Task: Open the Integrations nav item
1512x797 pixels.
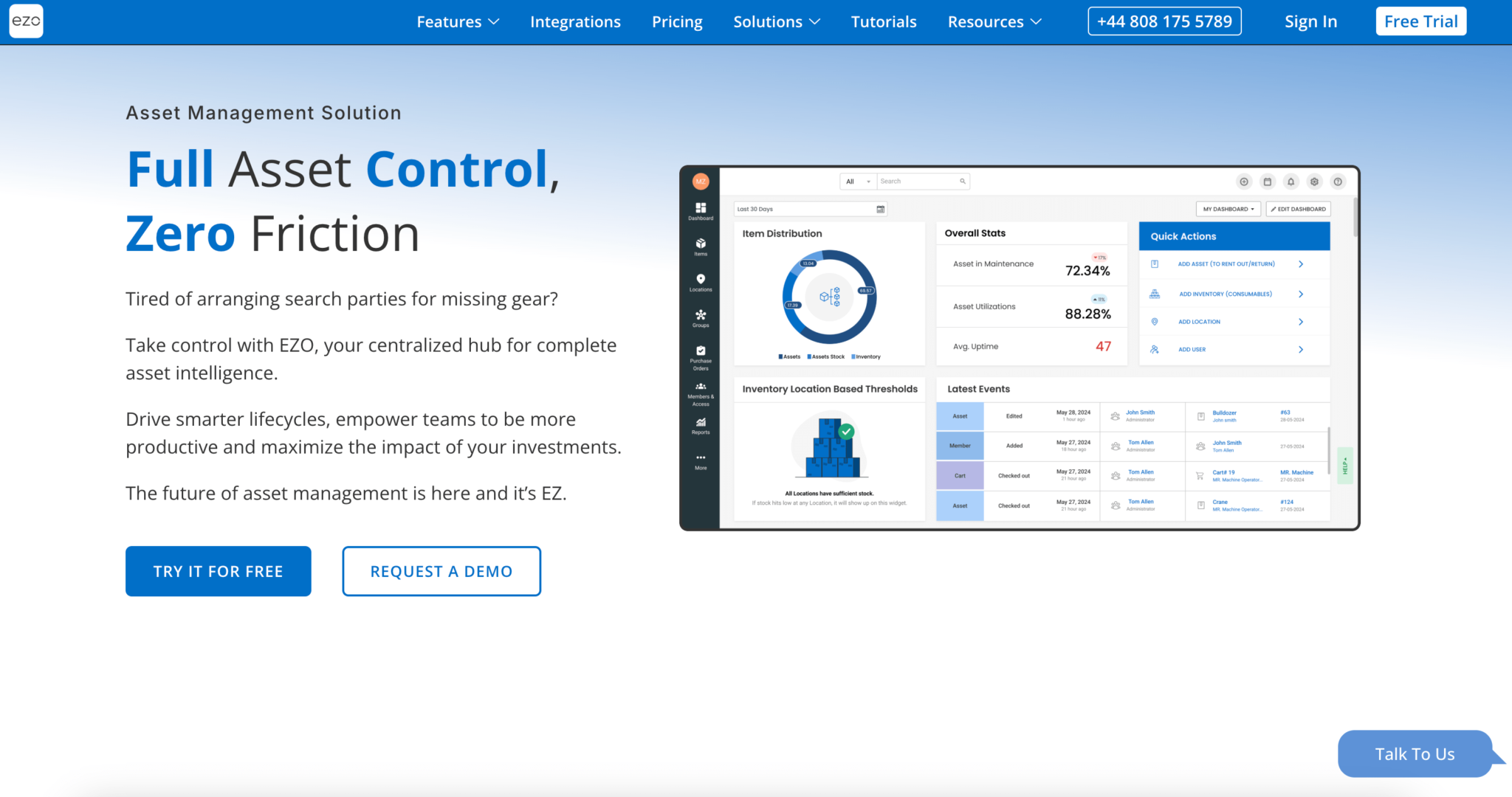Action: point(575,22)
